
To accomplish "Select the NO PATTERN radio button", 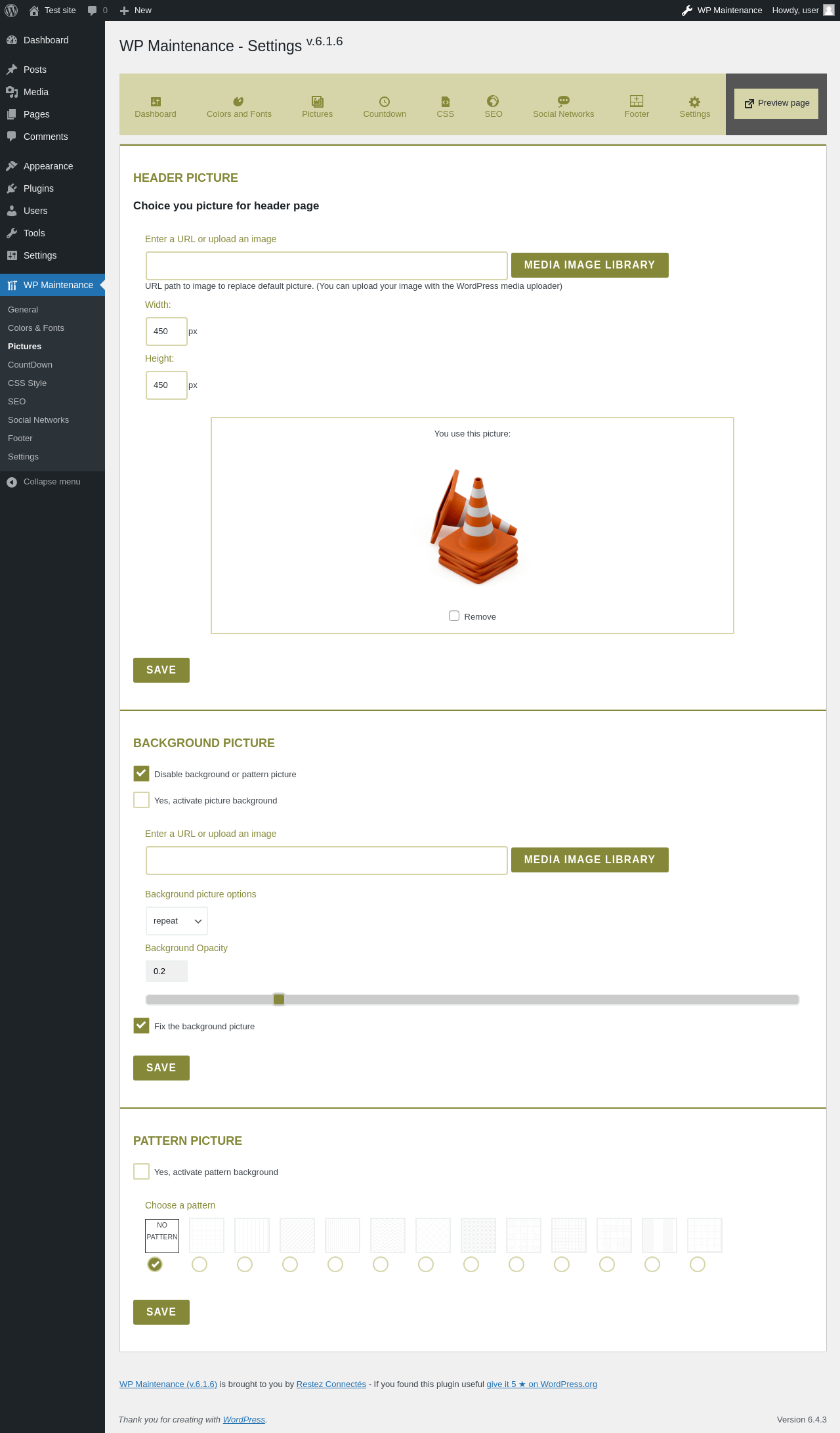I will click(x=155, y=1264).
